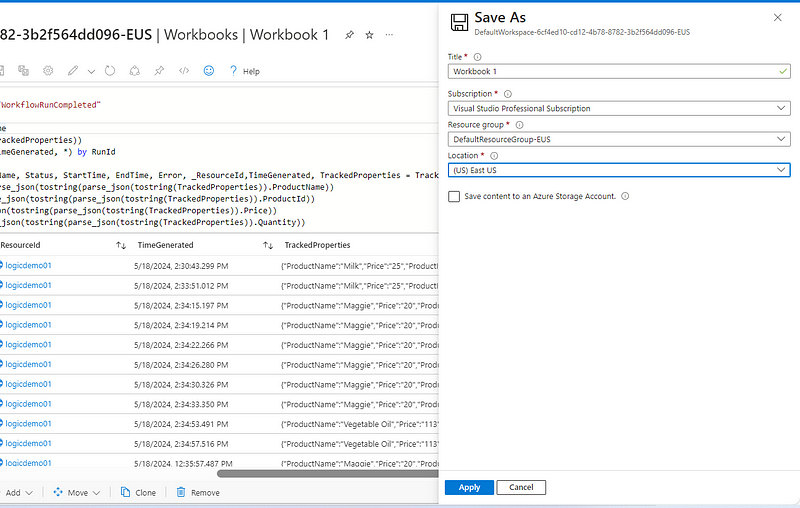Image resolution: width=800 pixels, height=508 pixels.
Task: Click the TimeGenerated column header text
Action: [165, 245]
